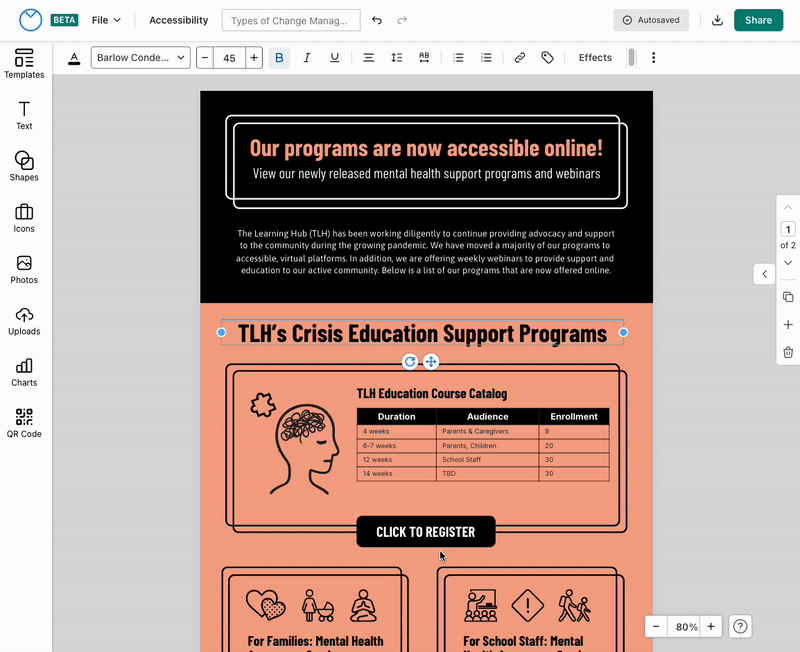Open letter case options

click(x=424, y=58)
